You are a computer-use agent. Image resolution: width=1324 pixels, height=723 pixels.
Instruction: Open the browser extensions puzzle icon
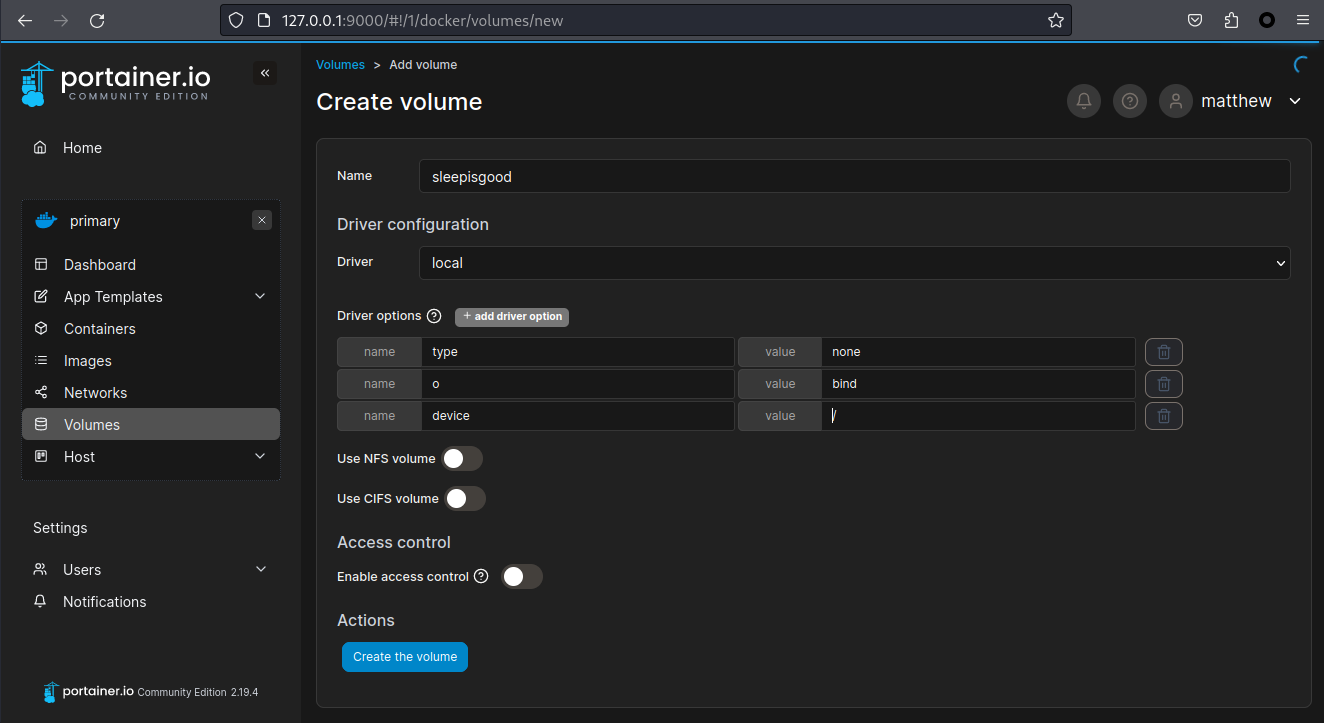click(1231, 20)
